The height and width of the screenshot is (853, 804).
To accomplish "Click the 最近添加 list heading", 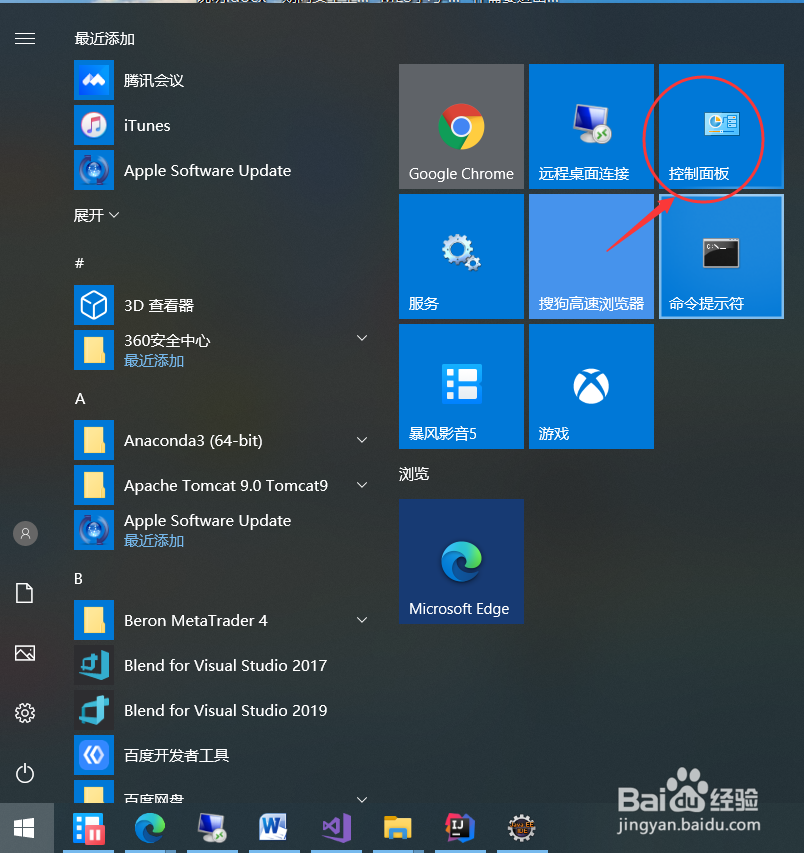I will point(104,39).
